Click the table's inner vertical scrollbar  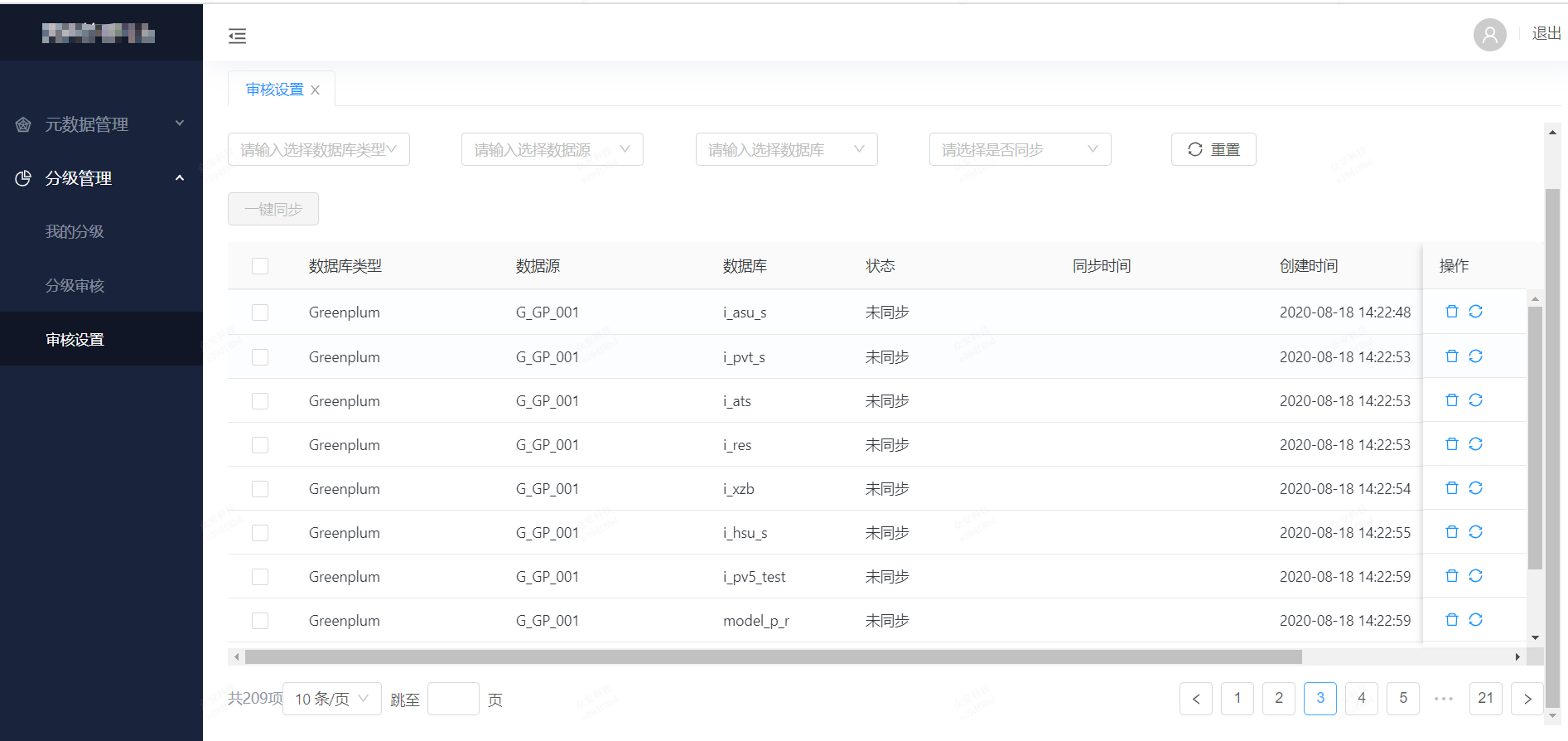coord(1535,438)
